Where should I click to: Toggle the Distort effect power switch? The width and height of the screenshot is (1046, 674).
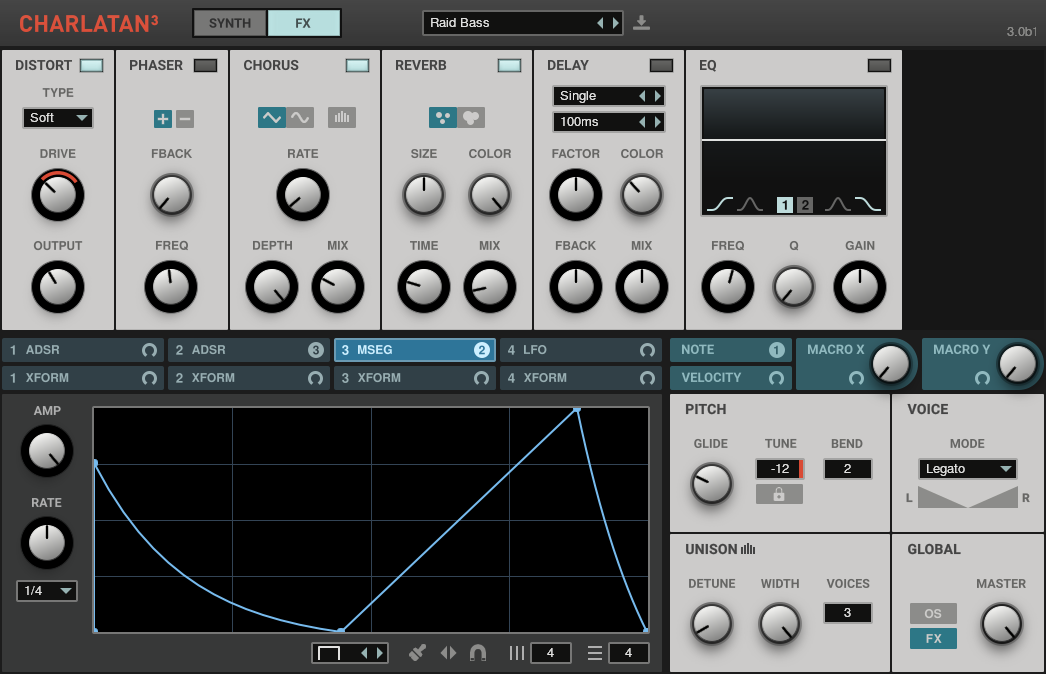(x=91, y=66)
